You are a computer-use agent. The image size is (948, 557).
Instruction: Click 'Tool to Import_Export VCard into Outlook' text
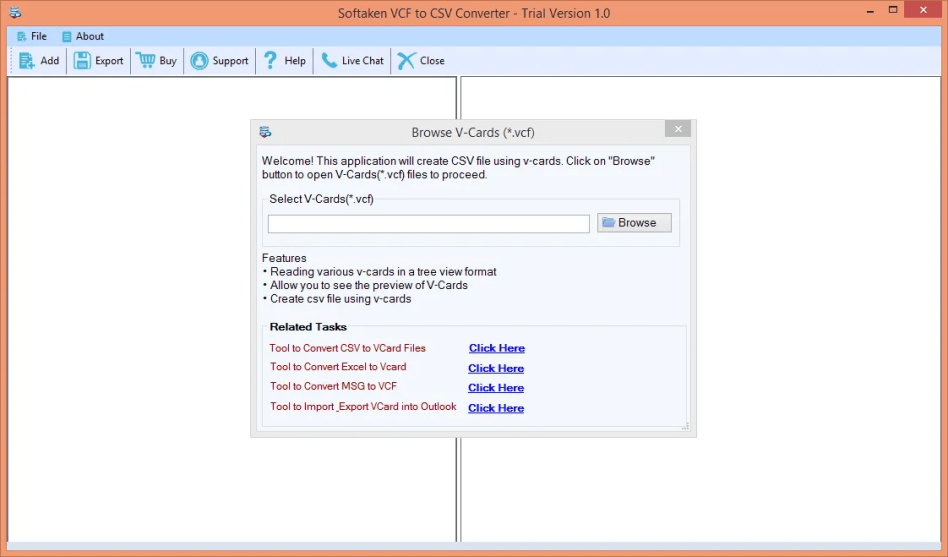tap(363, 406)
